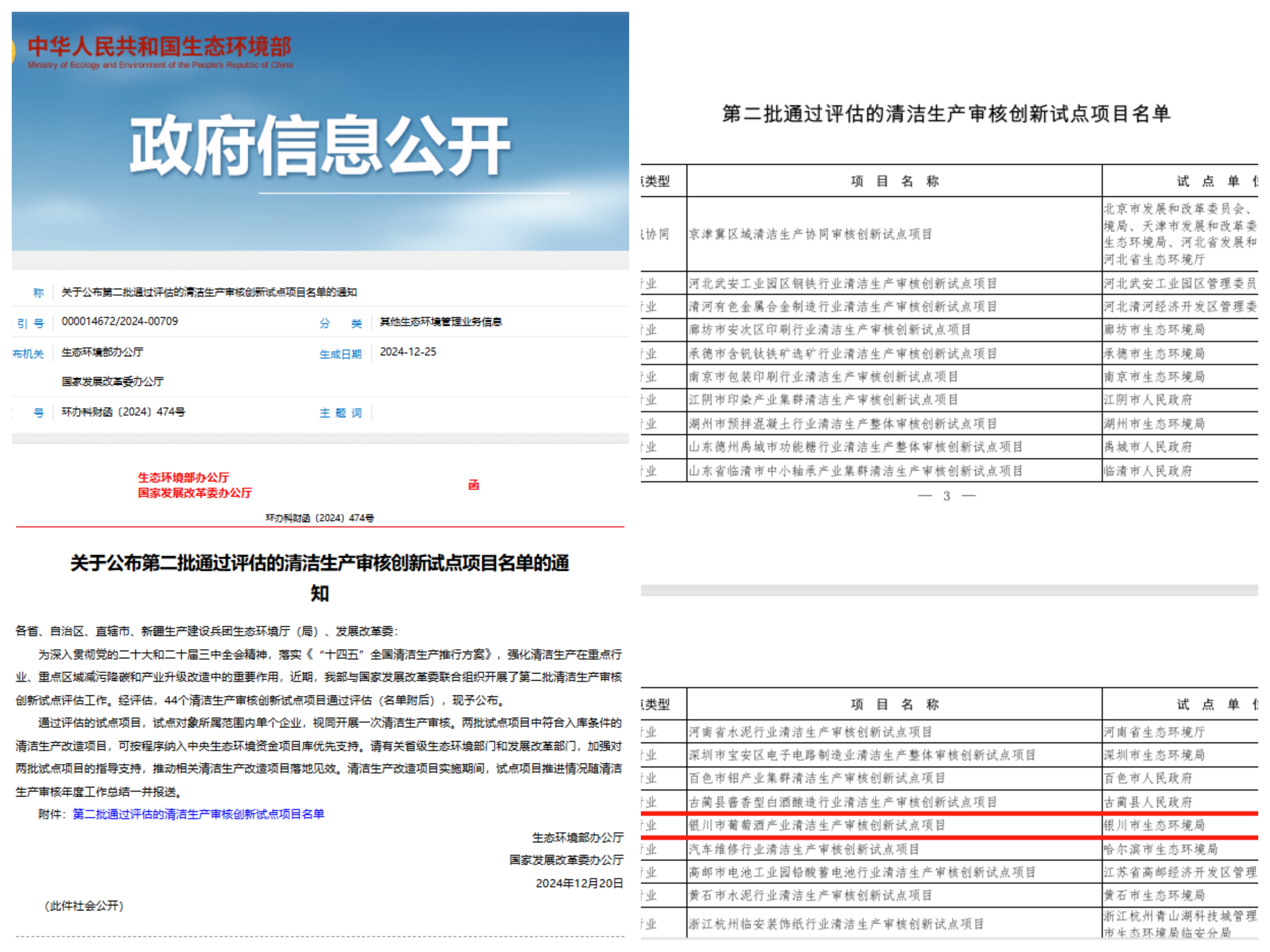1270x952 pixels.
Task: Click document number 环办科财函〔2024〕474号 in the info table
Action: (123, 412)
